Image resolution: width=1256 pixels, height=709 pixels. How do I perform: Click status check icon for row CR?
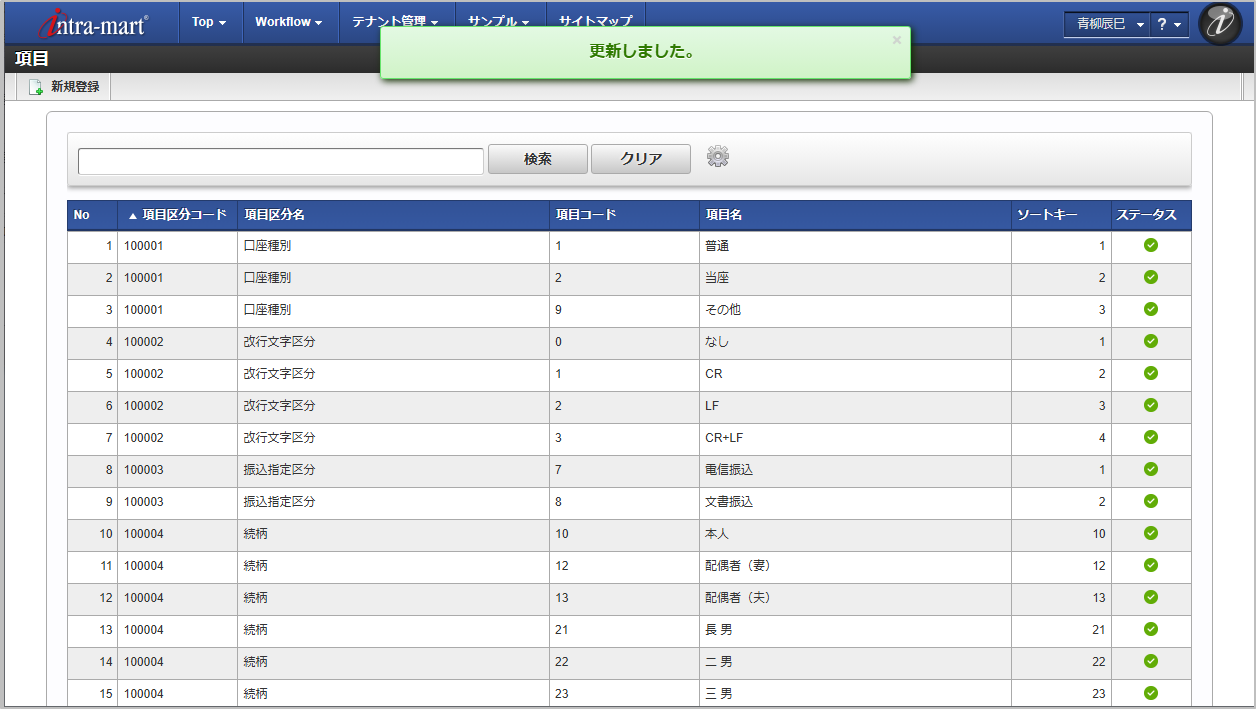(1151, 373)
